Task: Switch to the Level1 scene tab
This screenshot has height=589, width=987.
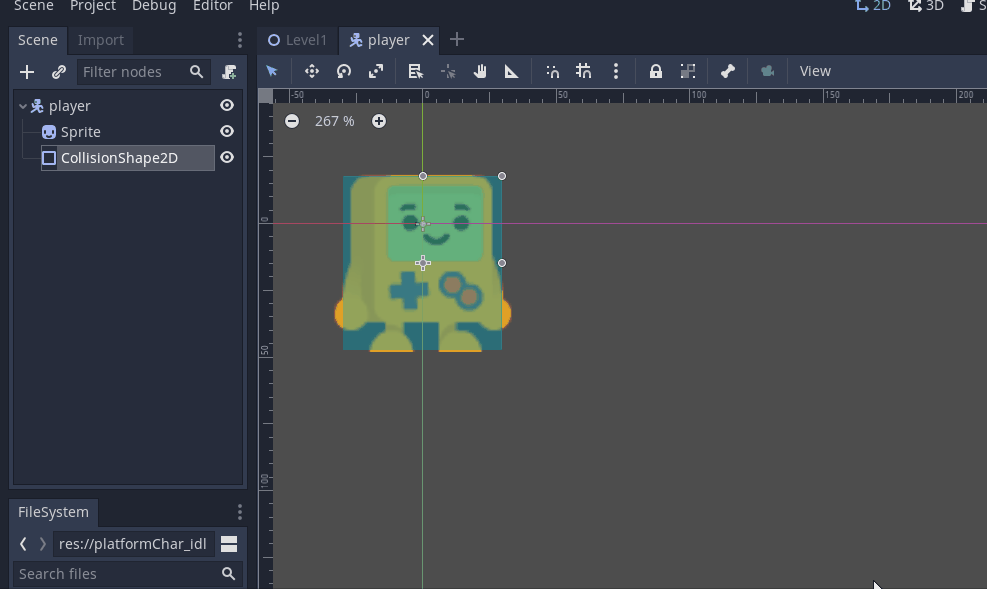Action: click(298, 40)
